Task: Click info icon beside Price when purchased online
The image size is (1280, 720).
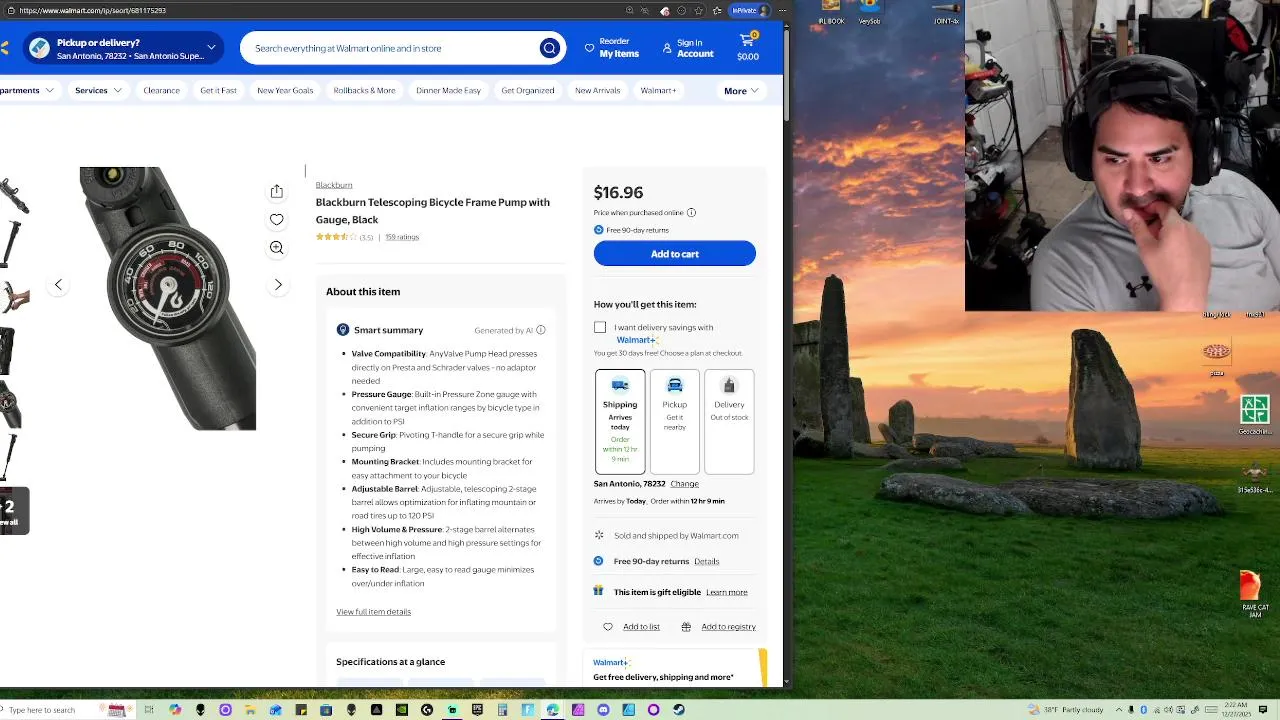Action: point(691,212)
